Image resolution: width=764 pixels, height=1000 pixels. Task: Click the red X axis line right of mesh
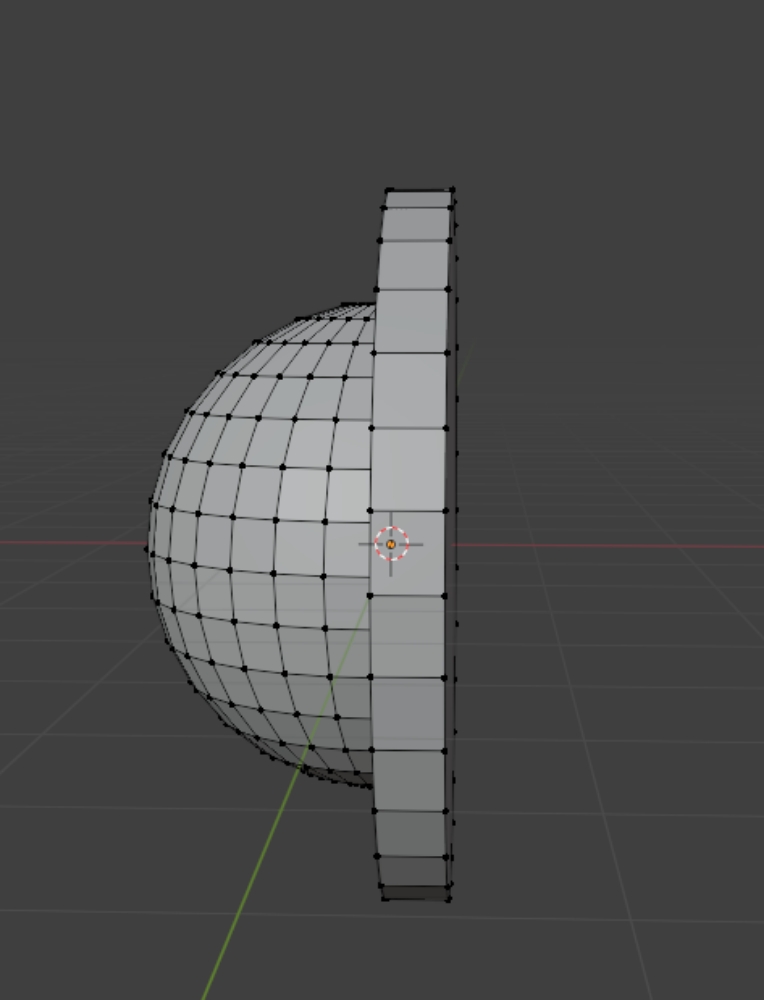(x=600, y=546)
